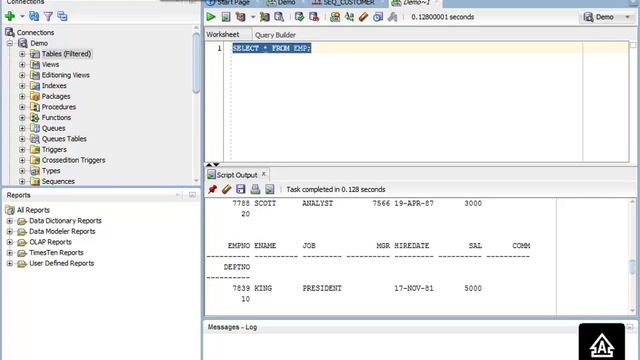This screenshot has height=360, width=640.
Task: Switch to the Query Builder tab
Action: tap(275, 35)
